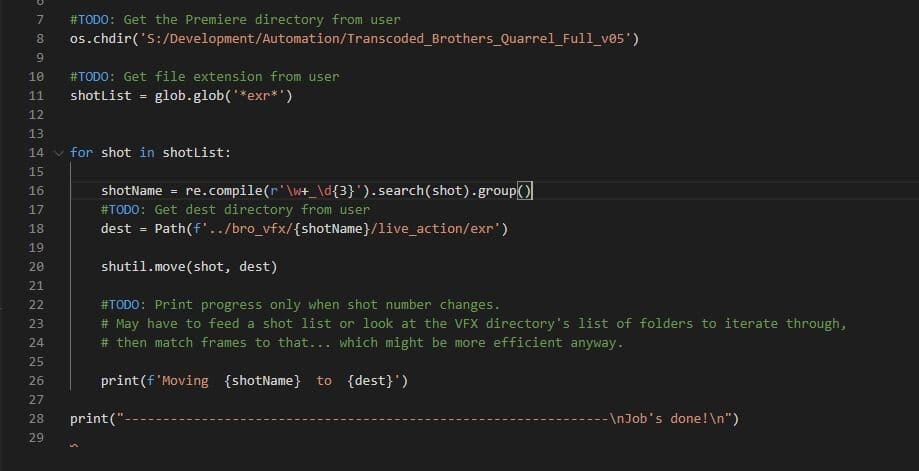Image resolution: width=919 pixels, height=471 pixels.
Task: Click line number 28 in the gutter
Action: pyautogui.click(x=37, y=418)
